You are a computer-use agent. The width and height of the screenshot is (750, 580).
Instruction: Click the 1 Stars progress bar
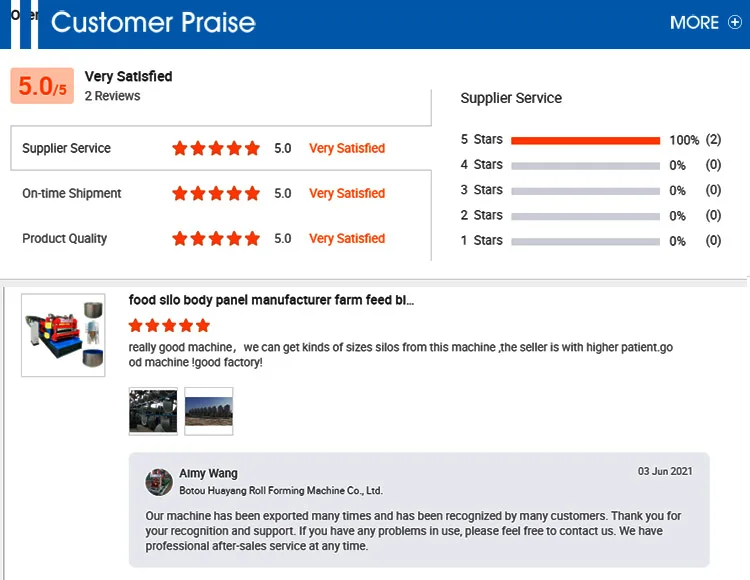pos(585,241)
